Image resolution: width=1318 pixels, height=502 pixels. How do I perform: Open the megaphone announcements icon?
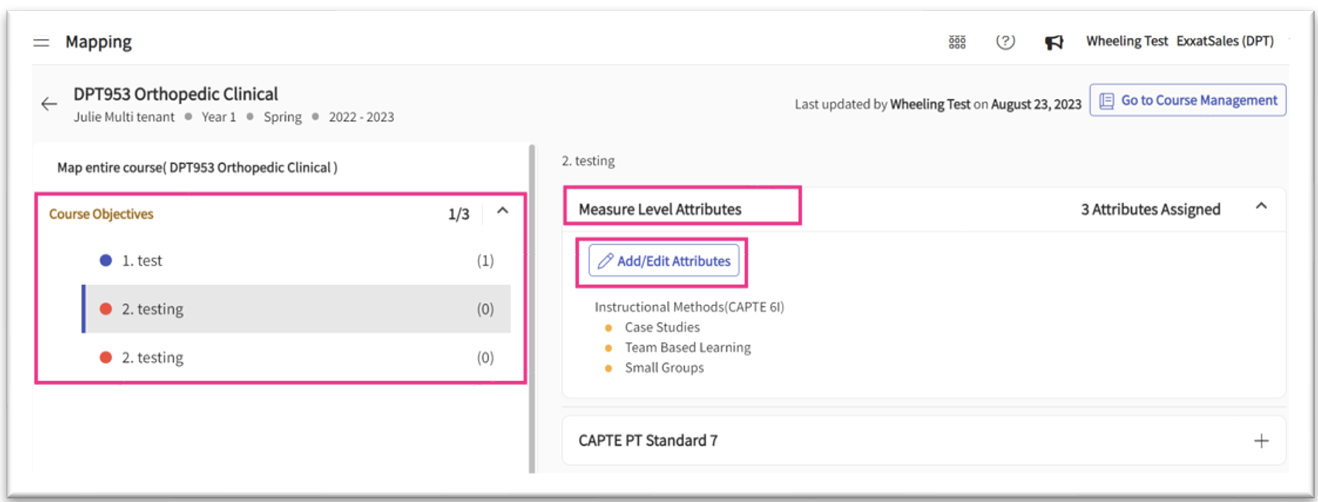(x=1053, y=42)
